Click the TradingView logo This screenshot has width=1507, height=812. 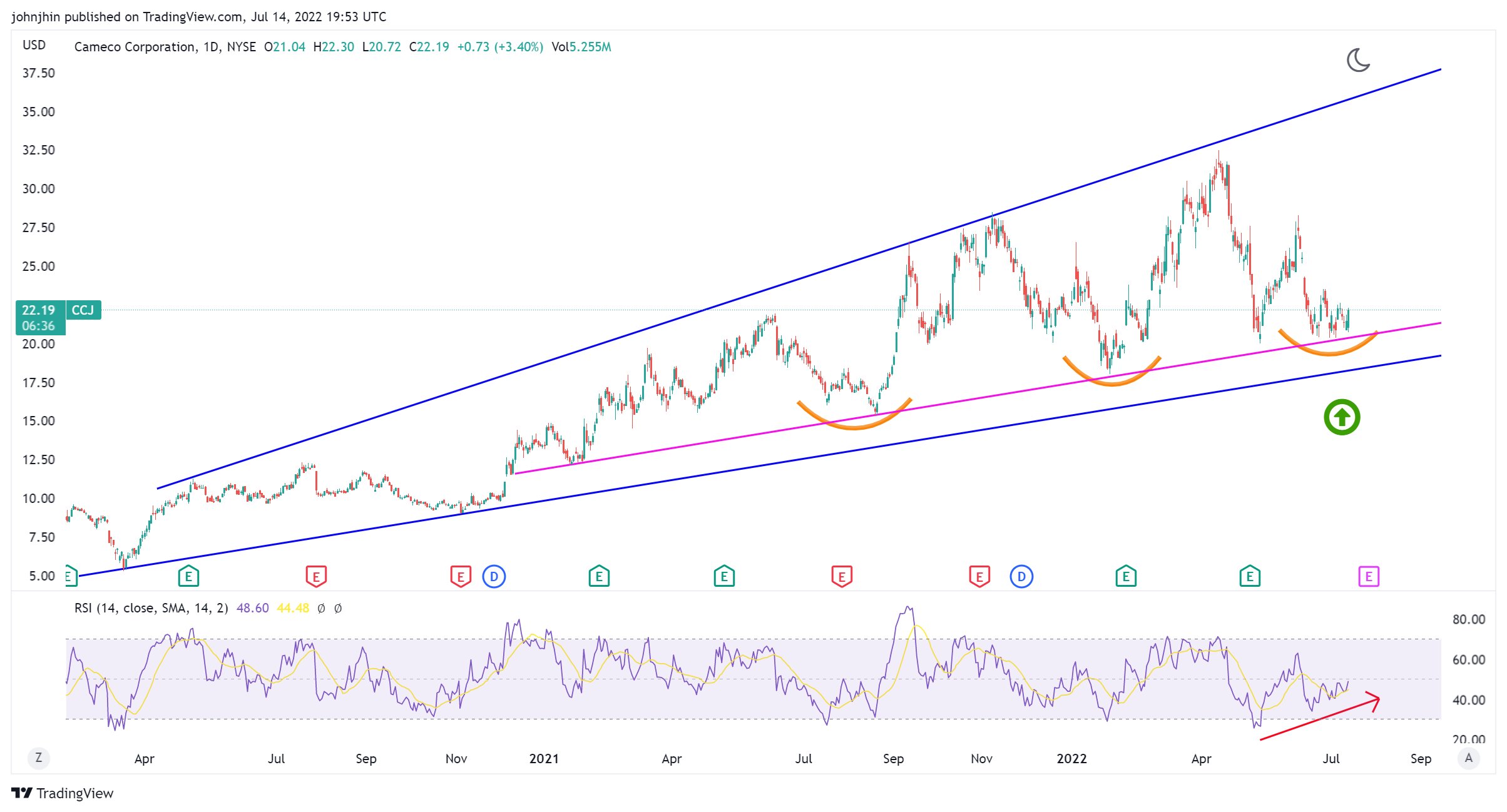pyautogui.click(x=22, y=793)
